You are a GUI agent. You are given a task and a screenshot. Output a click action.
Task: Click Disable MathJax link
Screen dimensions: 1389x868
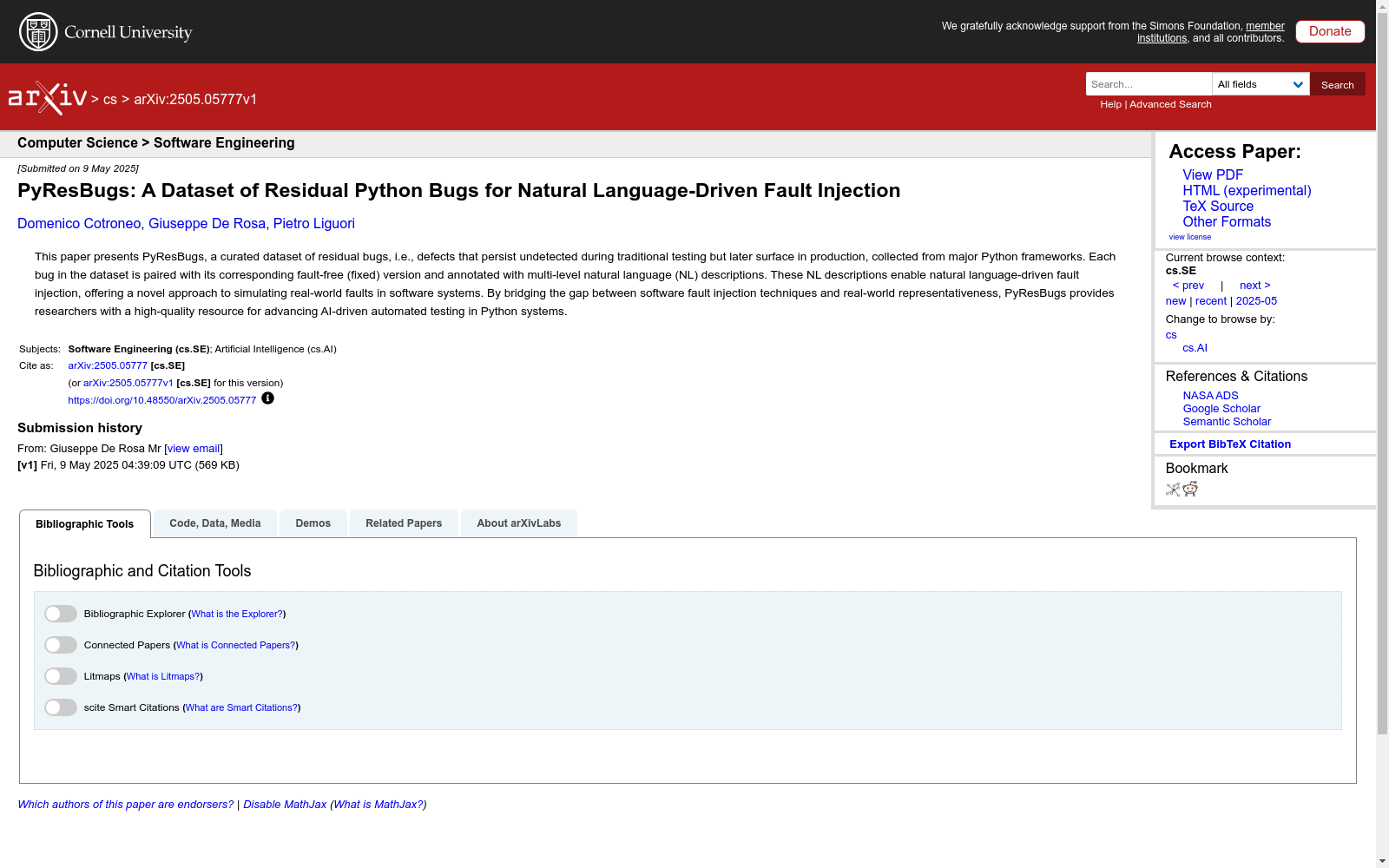click(285, 805)
